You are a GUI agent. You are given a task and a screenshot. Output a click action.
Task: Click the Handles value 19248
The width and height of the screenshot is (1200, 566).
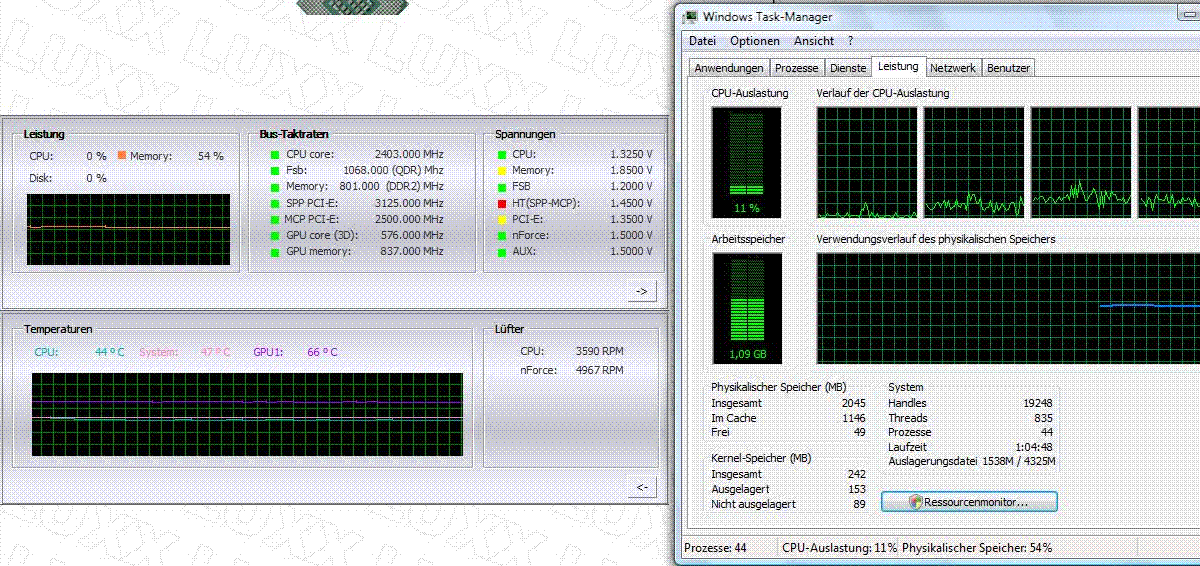pyautogui.click(x=1037, y=403)
